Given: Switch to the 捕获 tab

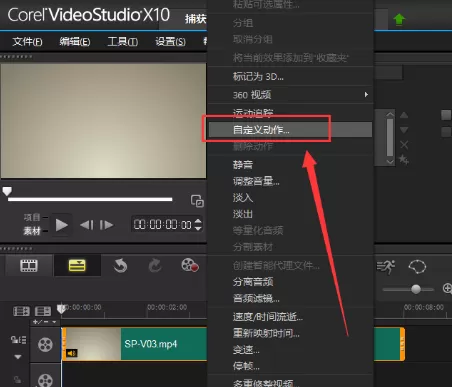Looking at the screenshot, I should coord(196,19).
